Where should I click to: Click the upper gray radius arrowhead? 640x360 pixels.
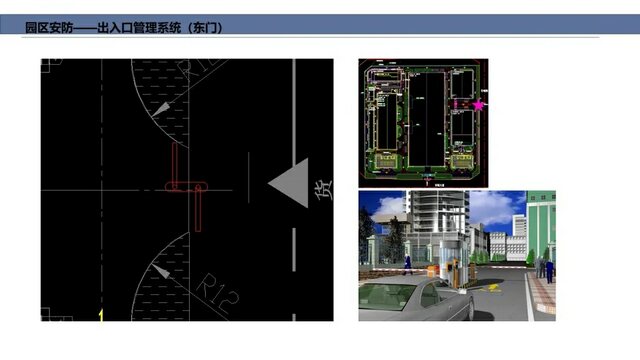point(160,109)
